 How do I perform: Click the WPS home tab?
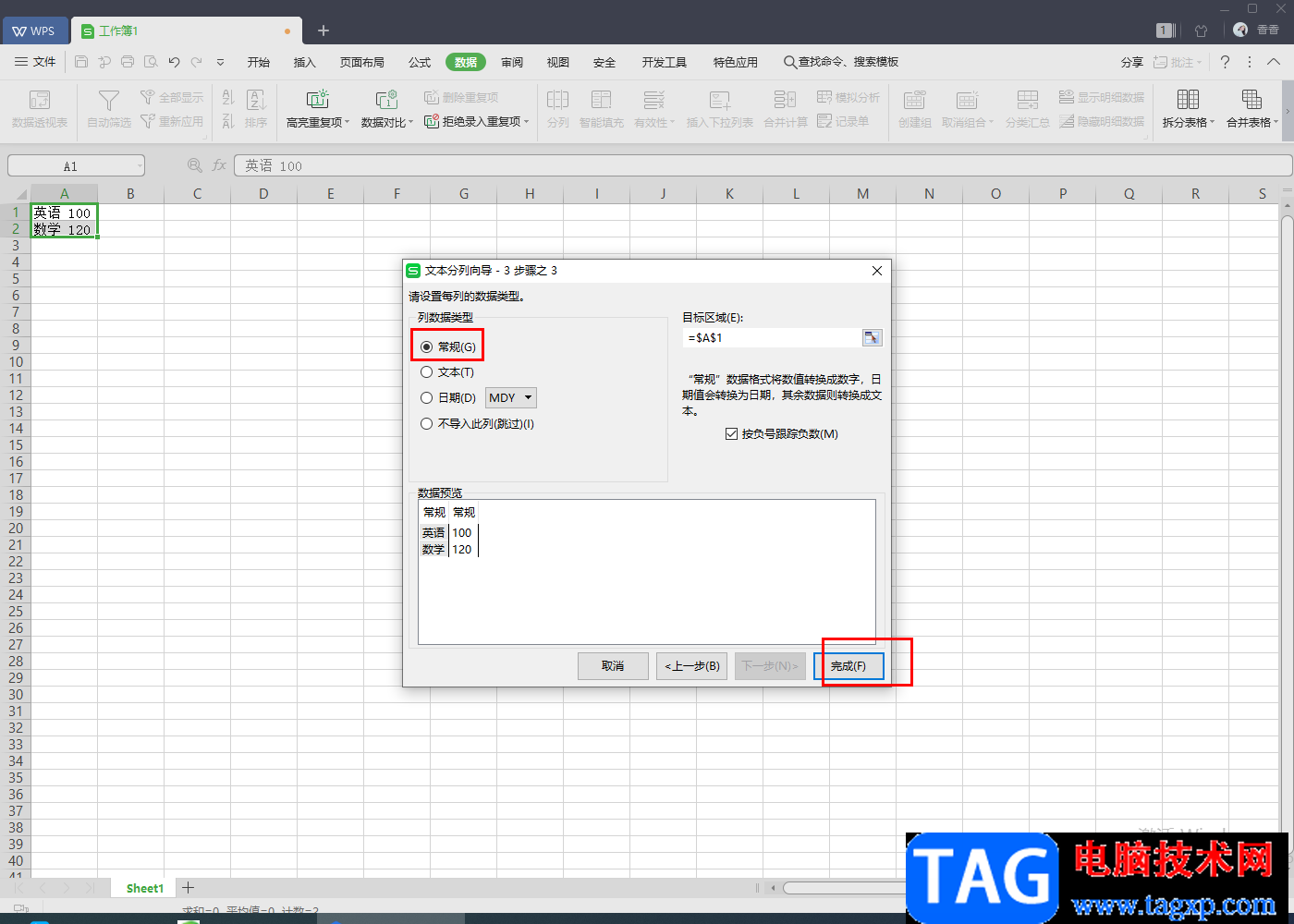[x=34, y=30]
